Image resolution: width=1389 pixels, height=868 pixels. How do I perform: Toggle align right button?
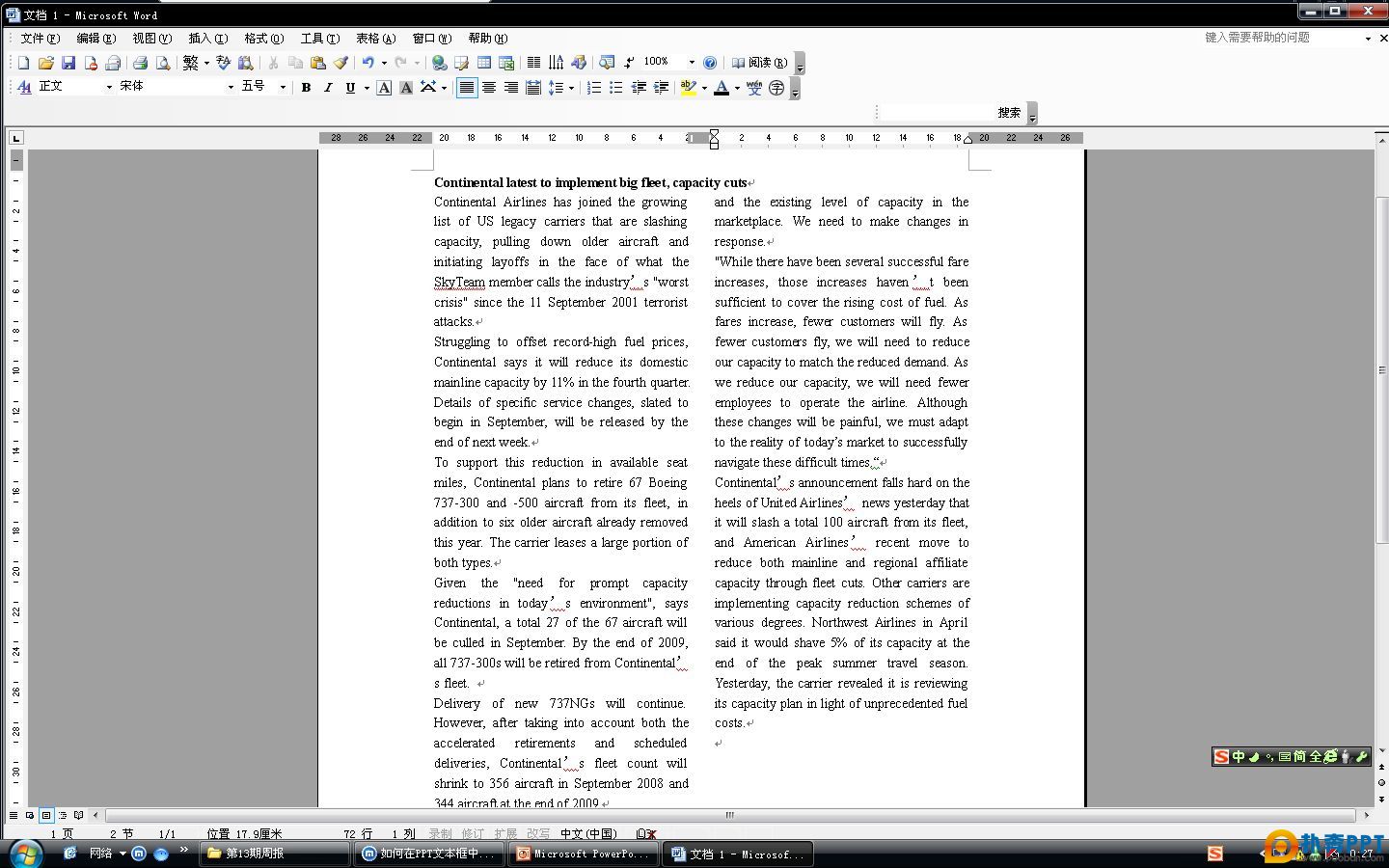click(511, 88)
